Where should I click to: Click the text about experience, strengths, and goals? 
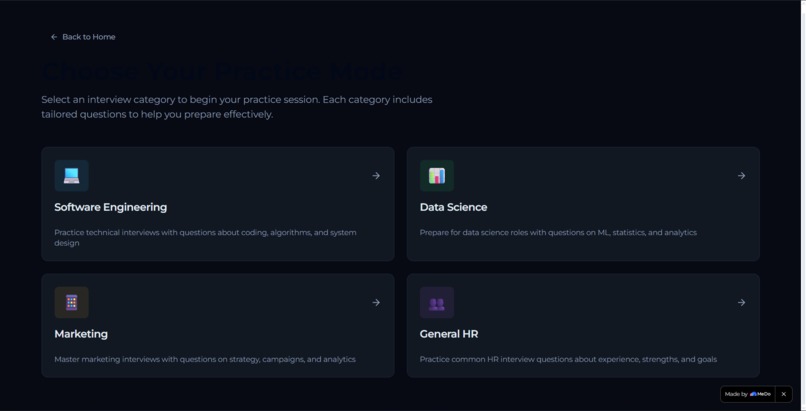point(568,359)
